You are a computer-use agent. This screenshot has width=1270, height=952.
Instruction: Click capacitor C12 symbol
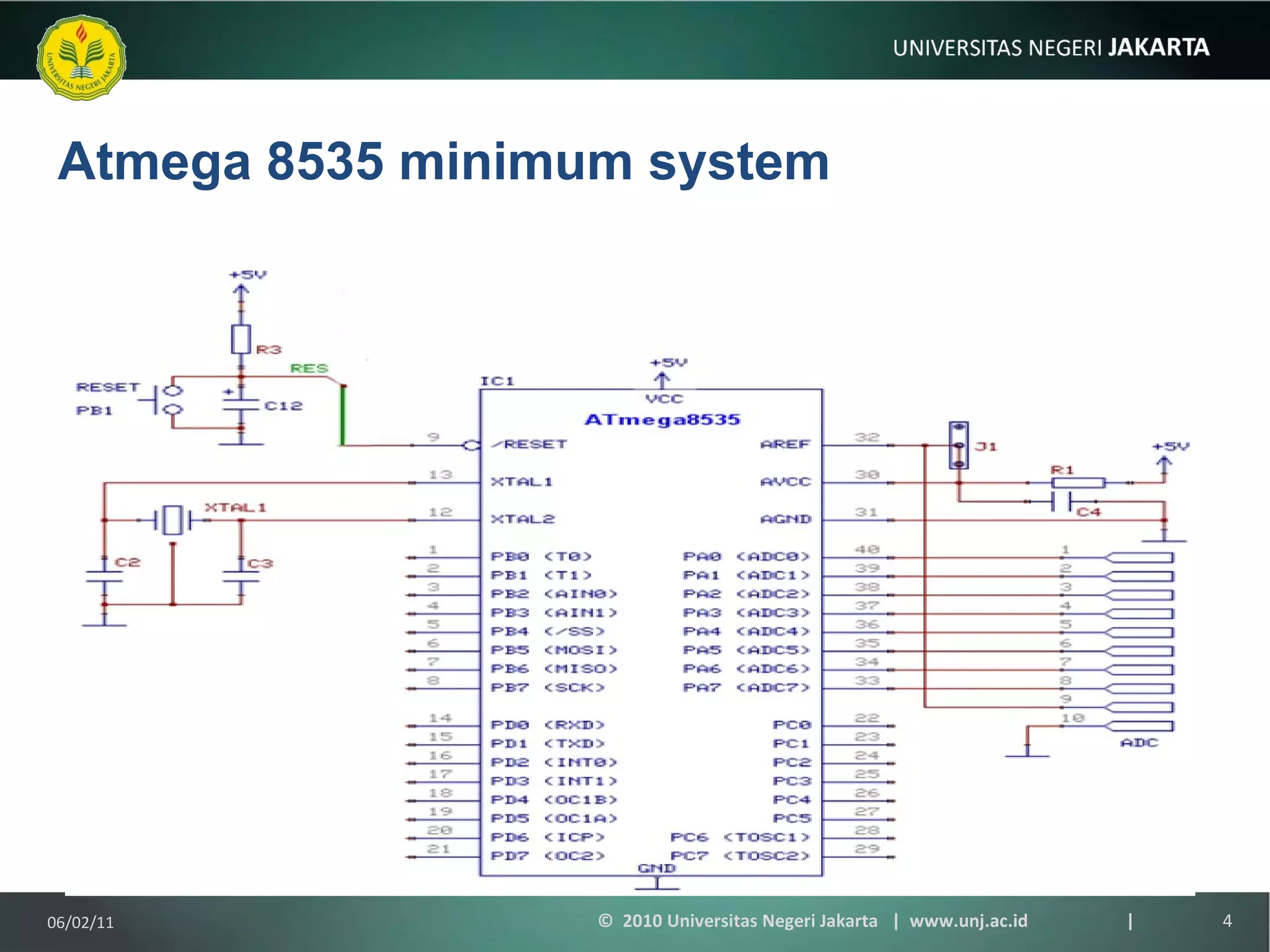[x=241, y=404]
